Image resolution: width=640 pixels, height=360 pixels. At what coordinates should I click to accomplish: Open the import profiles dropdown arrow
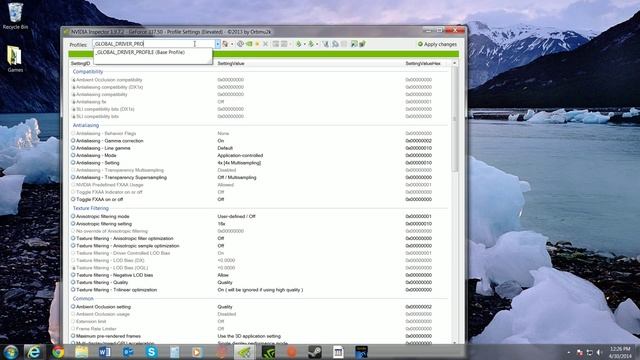(317, 44)
